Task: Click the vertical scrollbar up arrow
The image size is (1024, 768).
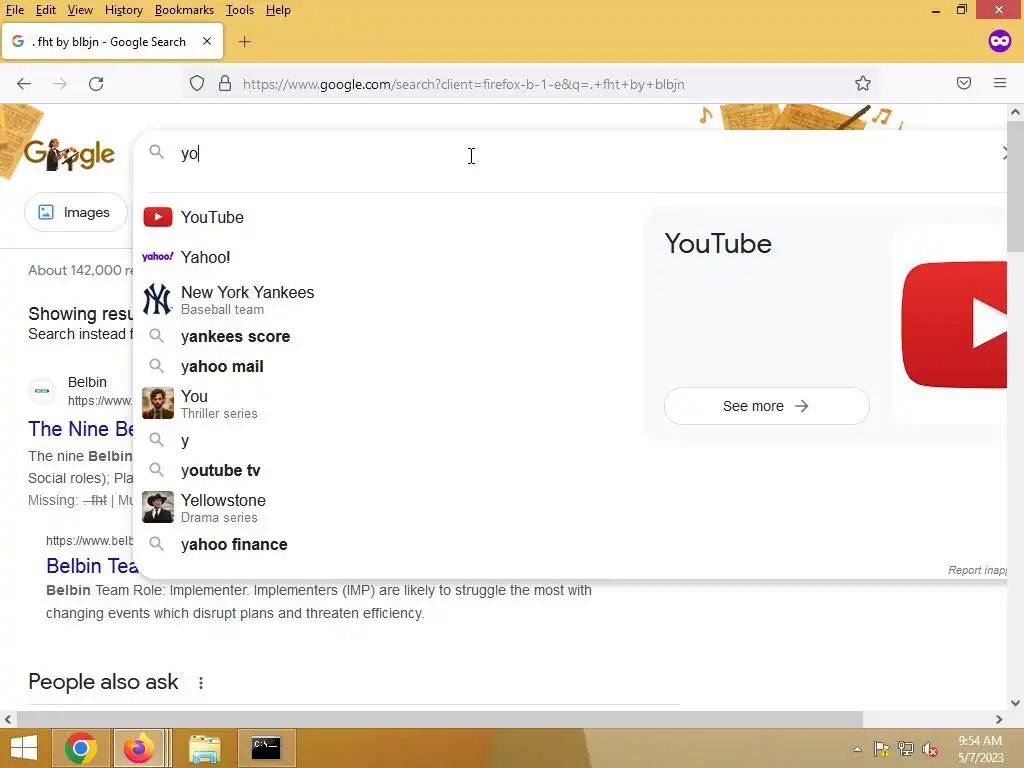Action: tap(1015, 112)
